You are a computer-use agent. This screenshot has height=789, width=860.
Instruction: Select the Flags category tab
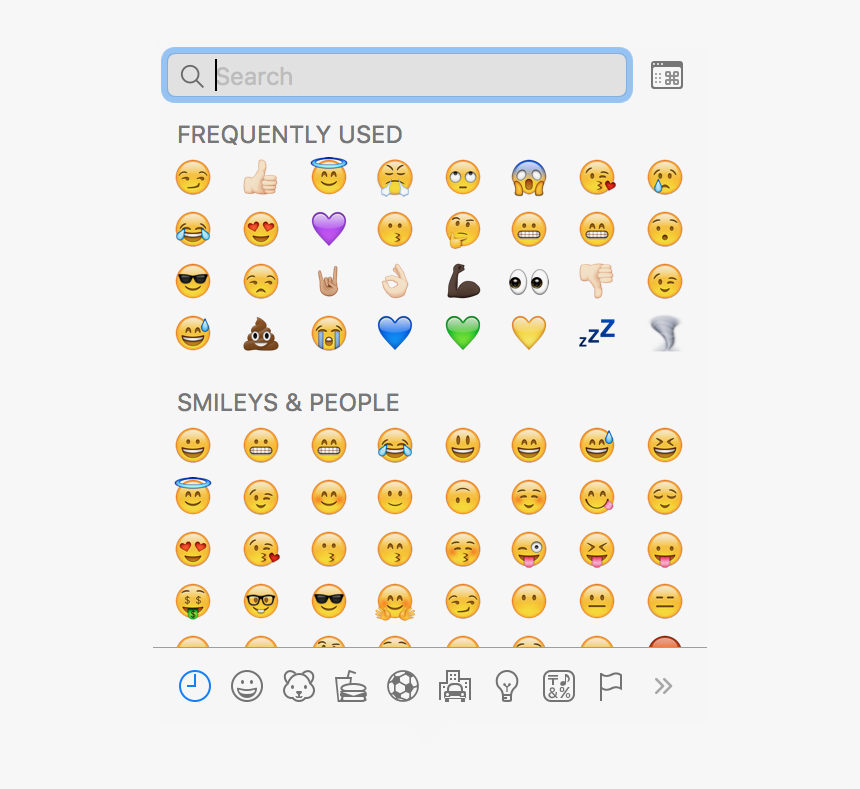(610, 686)
